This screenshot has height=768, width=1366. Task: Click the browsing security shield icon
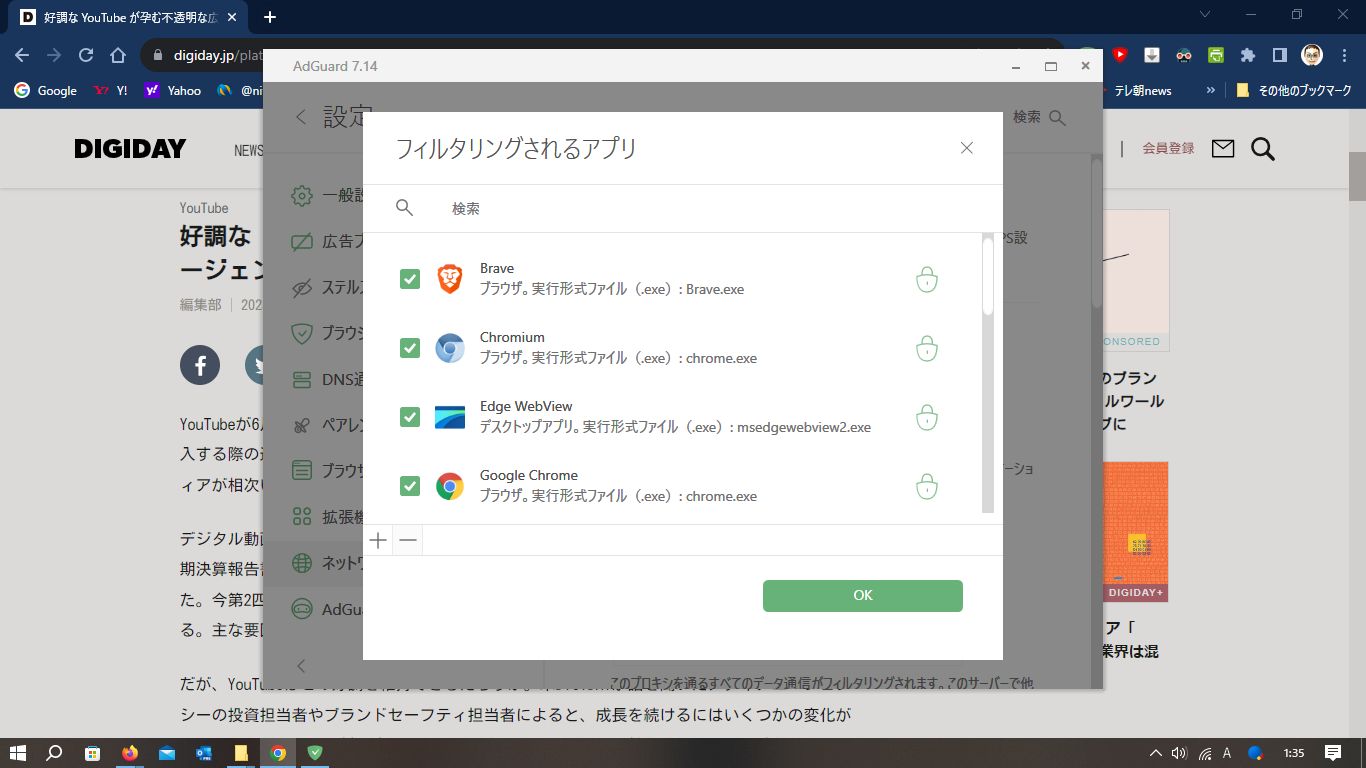[301, 333]
